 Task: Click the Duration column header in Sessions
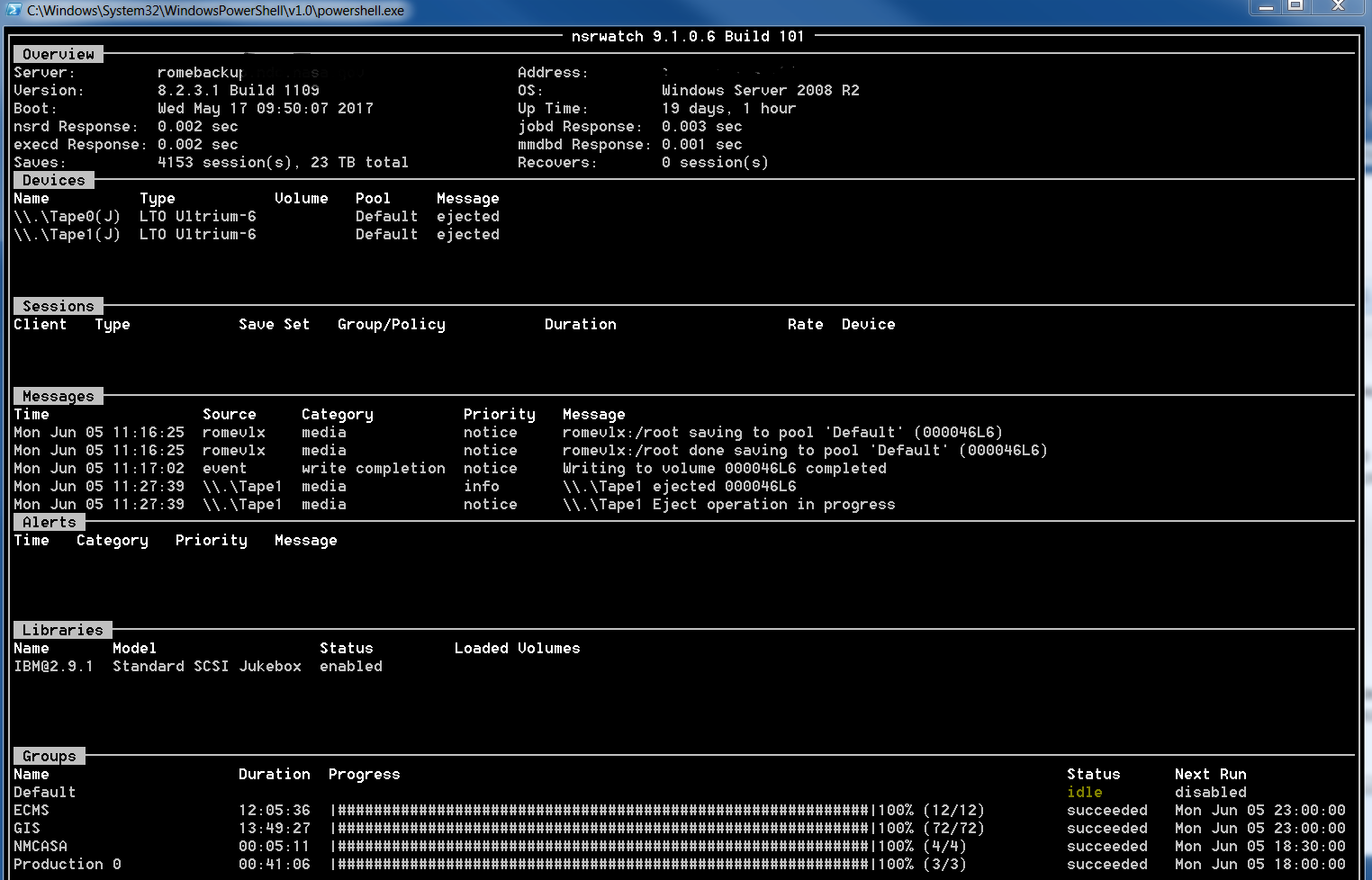[x=581, y=324]
